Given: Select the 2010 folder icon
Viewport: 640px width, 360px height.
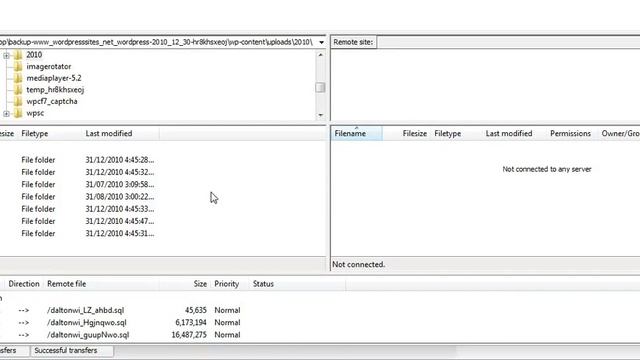Looking at the screenshot, I should 18,55.
